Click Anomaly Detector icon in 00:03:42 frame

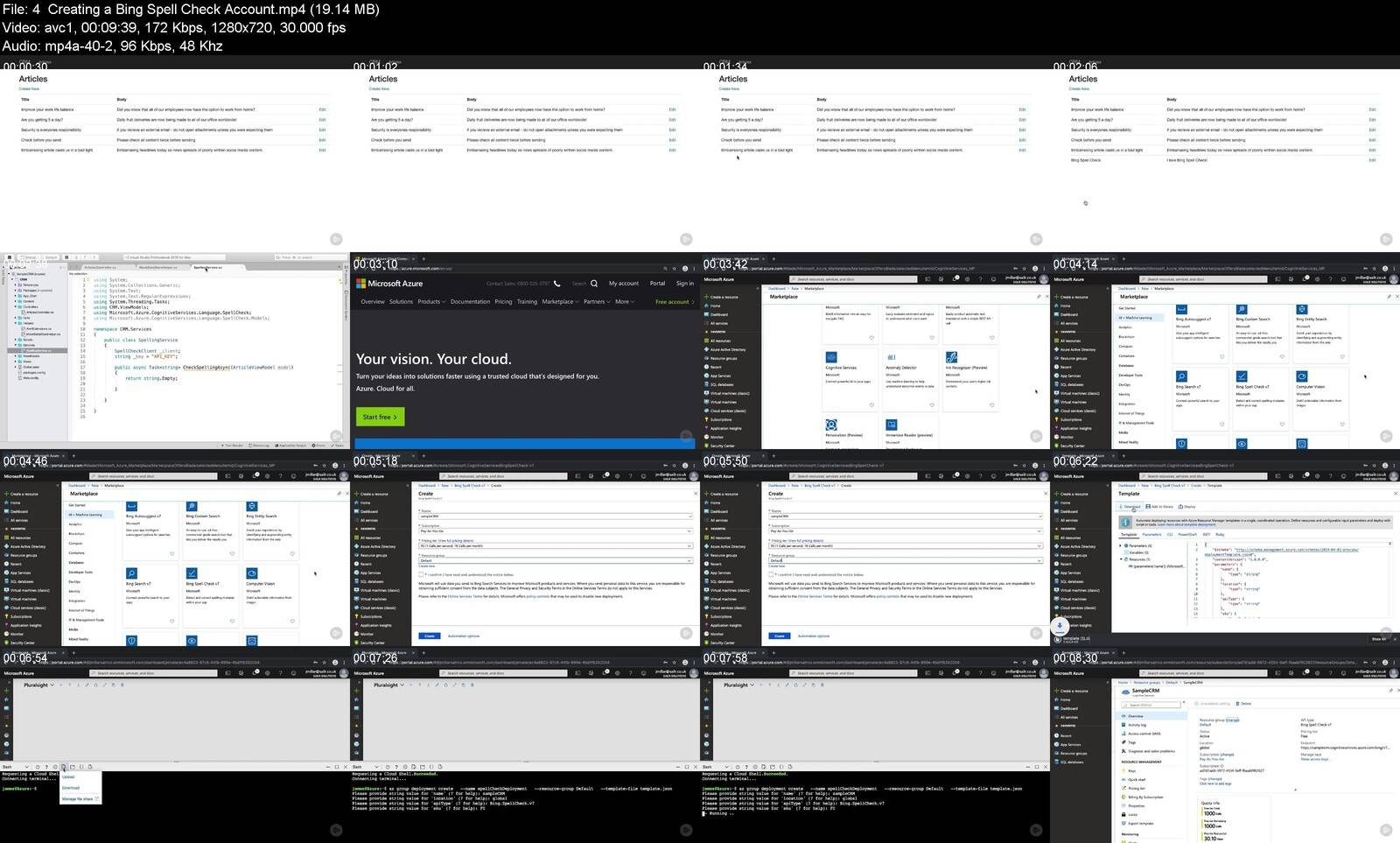point(892,357)
